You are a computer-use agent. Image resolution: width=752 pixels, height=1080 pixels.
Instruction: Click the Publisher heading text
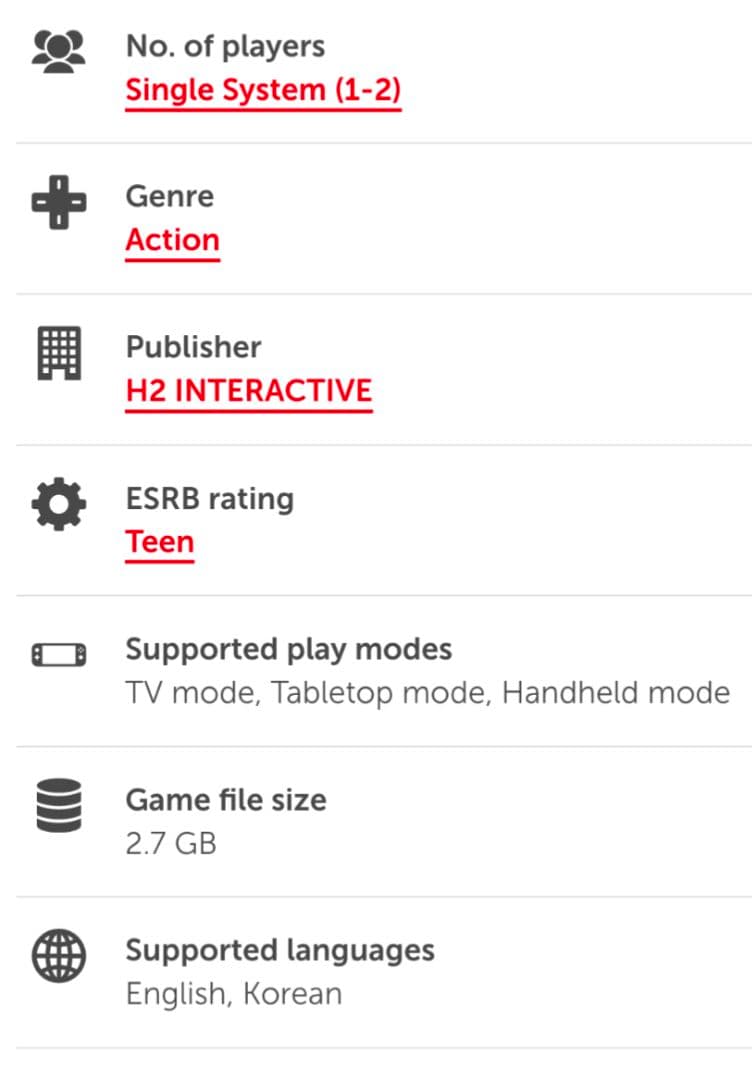193,347
